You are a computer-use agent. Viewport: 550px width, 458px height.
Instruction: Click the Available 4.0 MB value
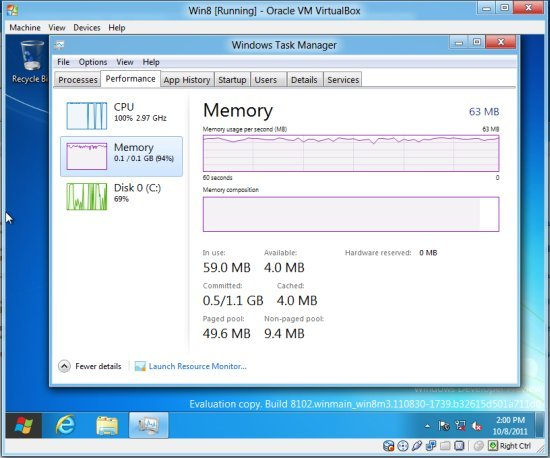pos(284,268)
